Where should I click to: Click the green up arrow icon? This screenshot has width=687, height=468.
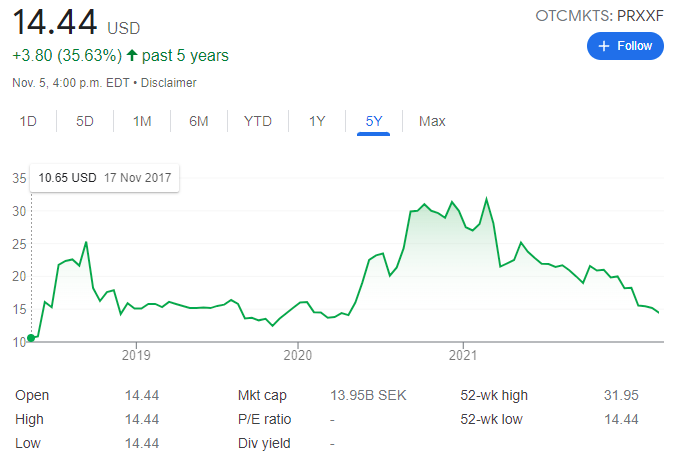tap(131, 55)
